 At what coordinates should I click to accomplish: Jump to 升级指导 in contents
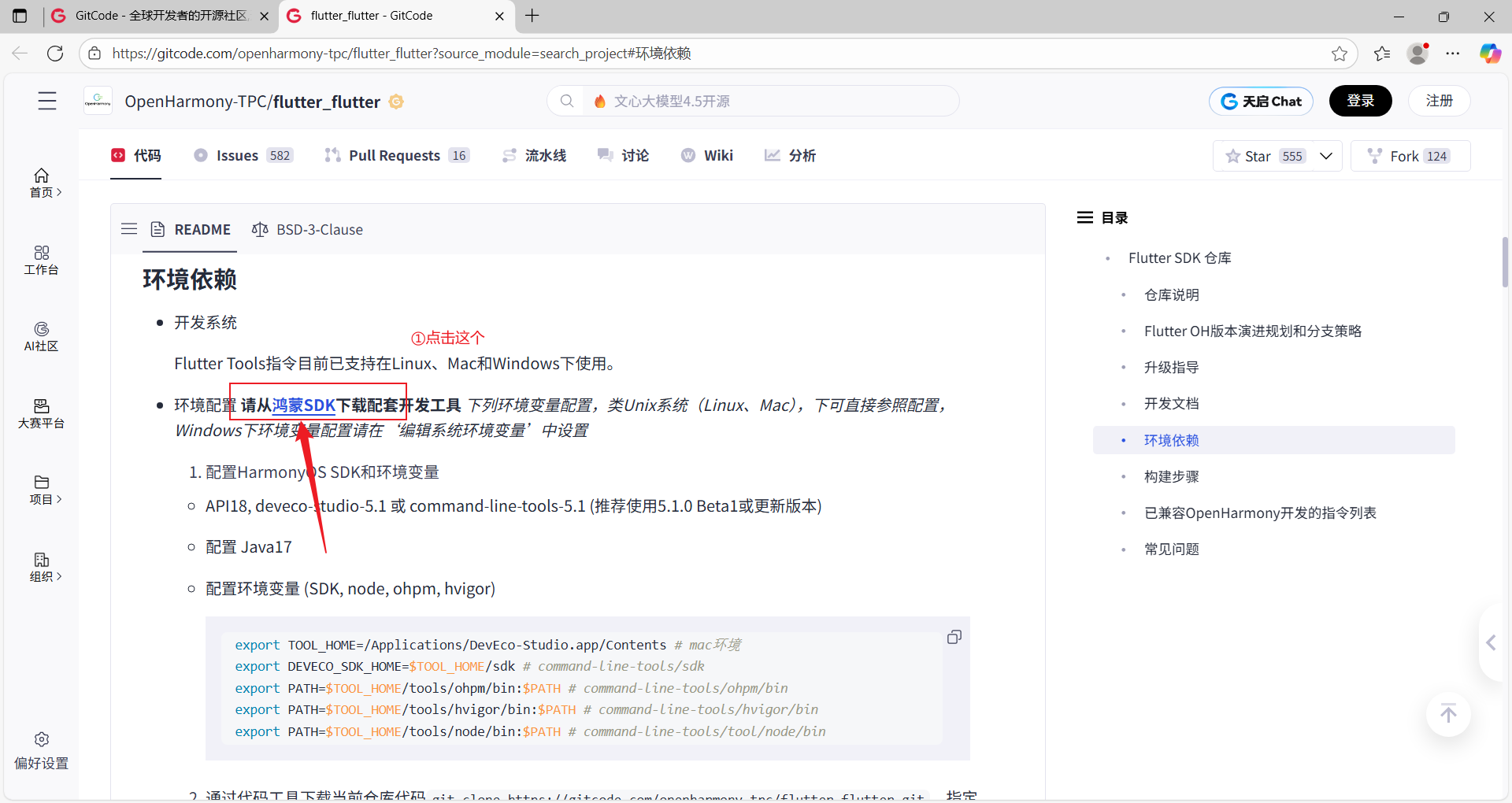(x=1172, y=368)
